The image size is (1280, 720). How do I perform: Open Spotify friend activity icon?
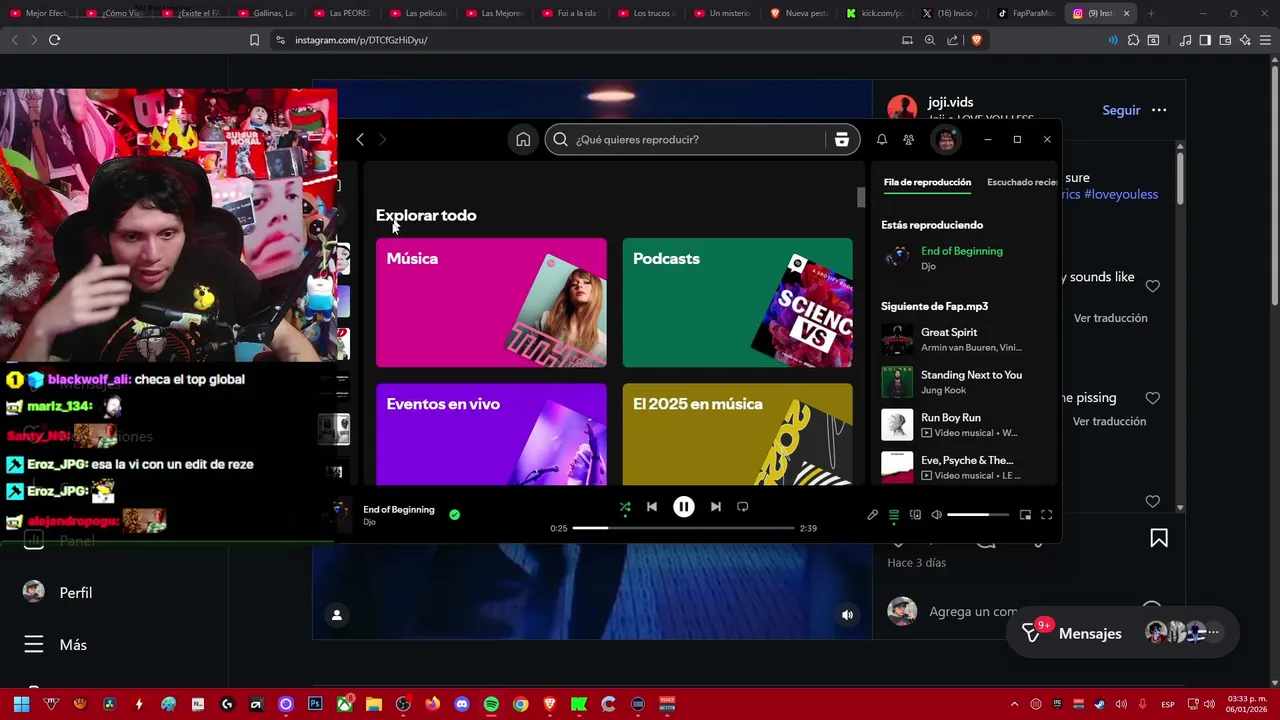(908, 140)
